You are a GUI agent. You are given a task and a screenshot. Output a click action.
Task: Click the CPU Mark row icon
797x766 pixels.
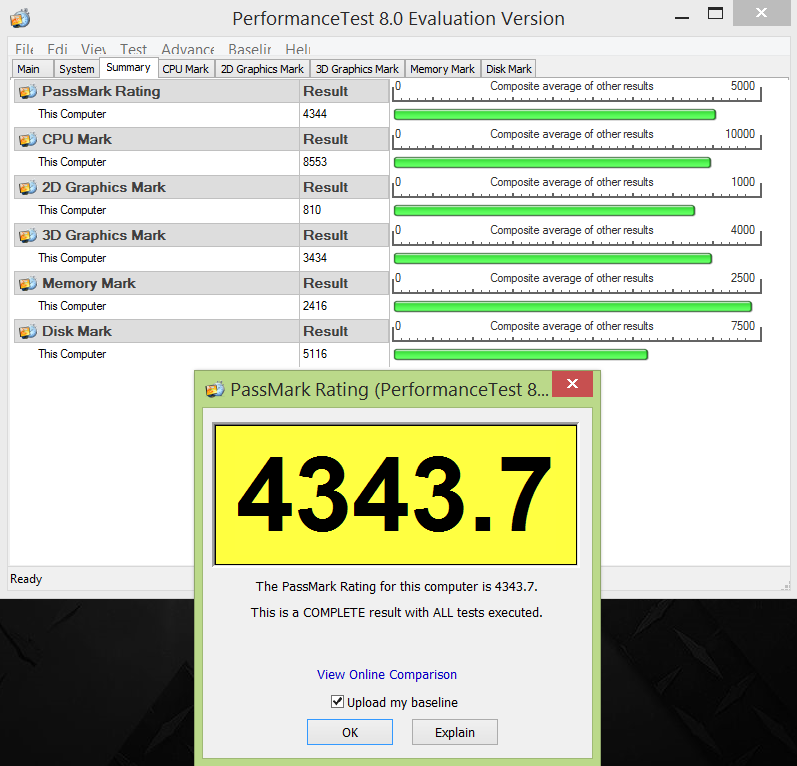click(28, 139)
